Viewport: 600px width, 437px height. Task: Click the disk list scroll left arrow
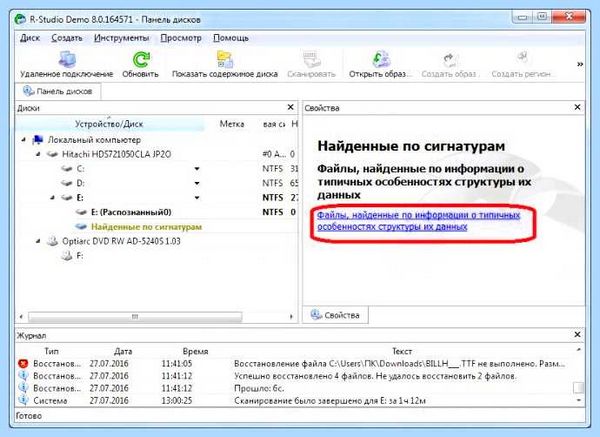click(x=21, y=316)
